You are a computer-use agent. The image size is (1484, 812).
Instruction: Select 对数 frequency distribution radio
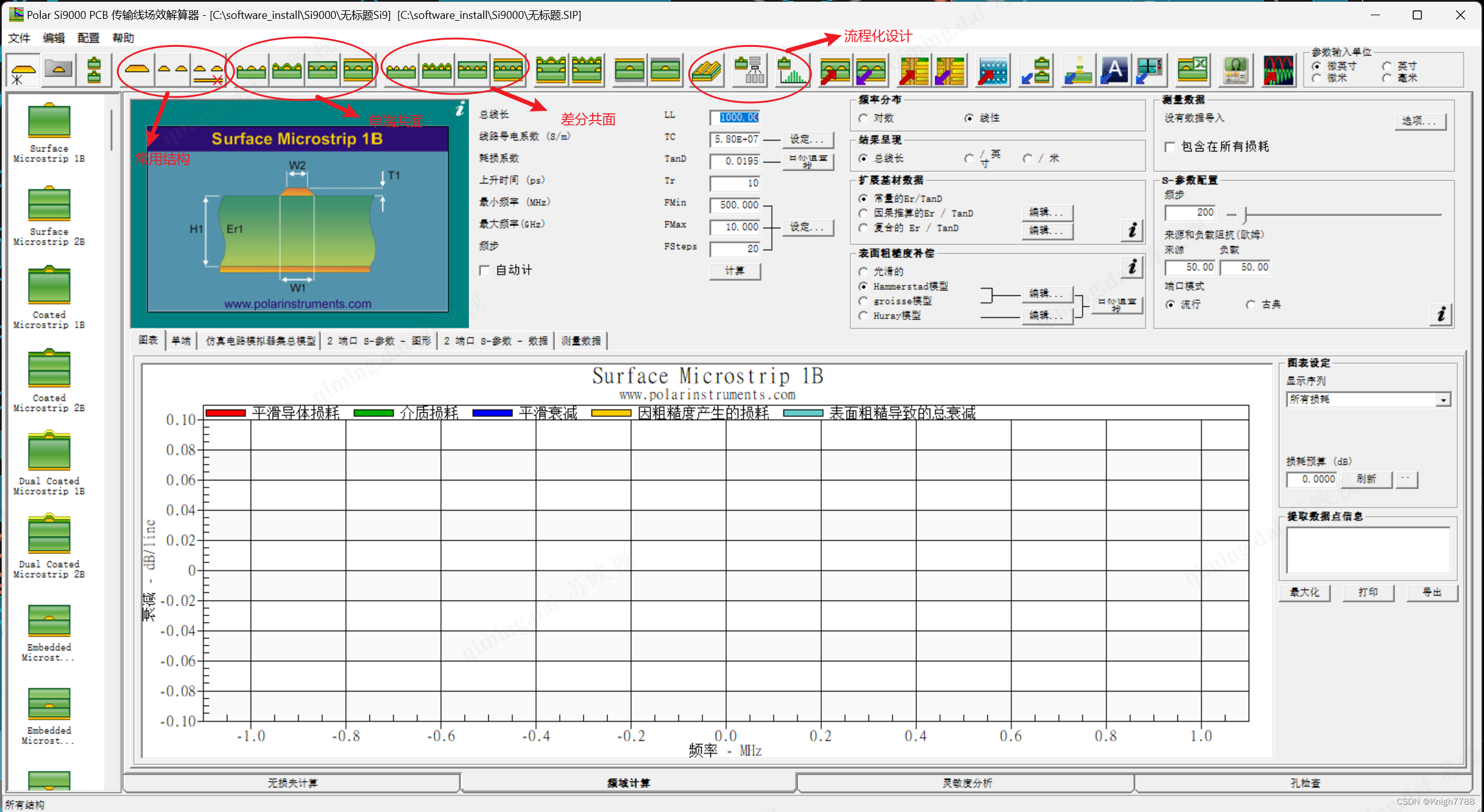pos(863,118)
